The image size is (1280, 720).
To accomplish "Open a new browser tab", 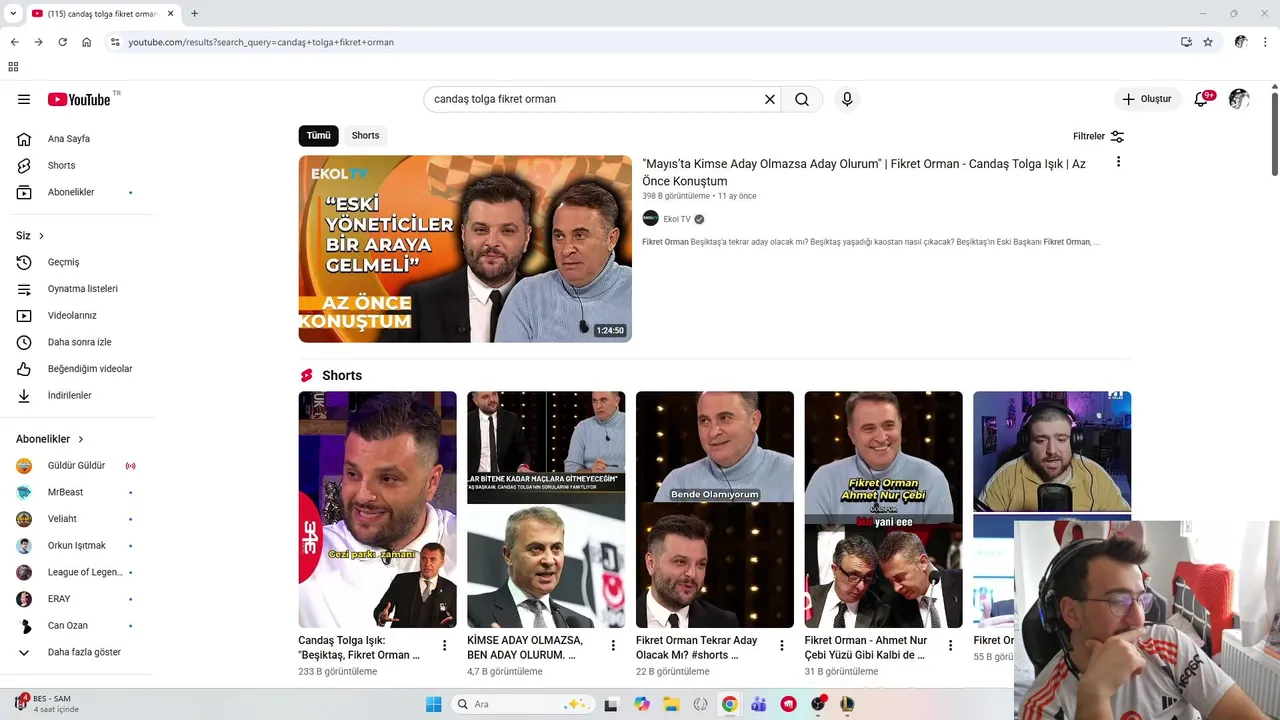I will pyautogui.click(x=194, y=13).
